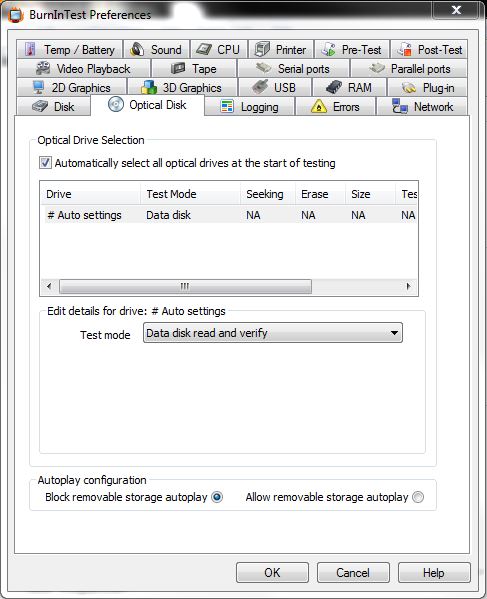The height and width of the screenshot is (599, 487).
Task: Select Allow removable storage autoplay
Action: point(418,497)
